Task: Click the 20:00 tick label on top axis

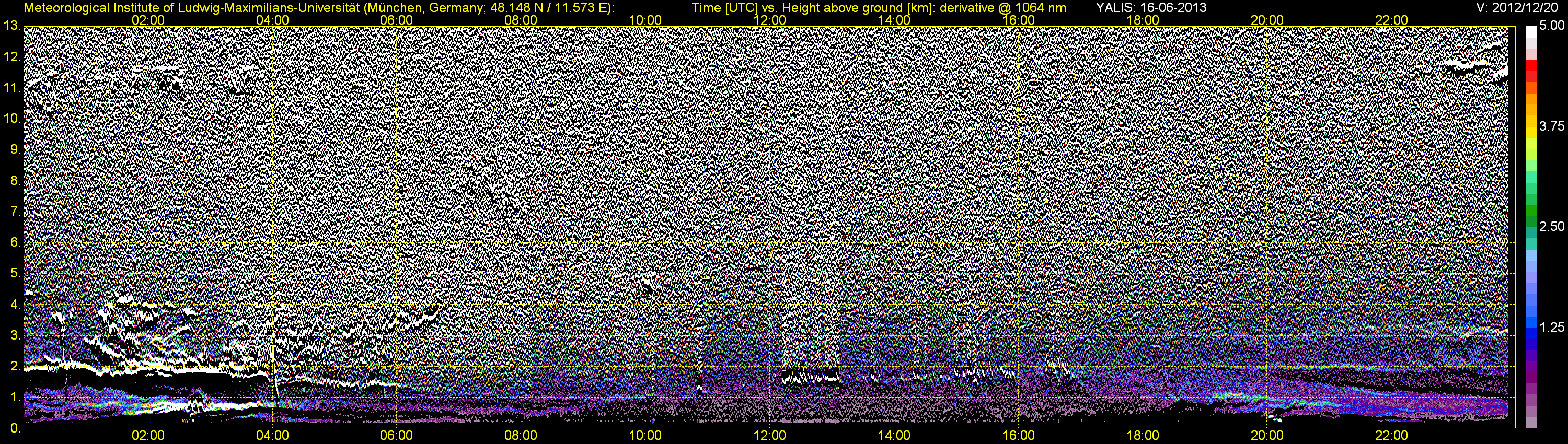Action: [x=1267, y=20]
